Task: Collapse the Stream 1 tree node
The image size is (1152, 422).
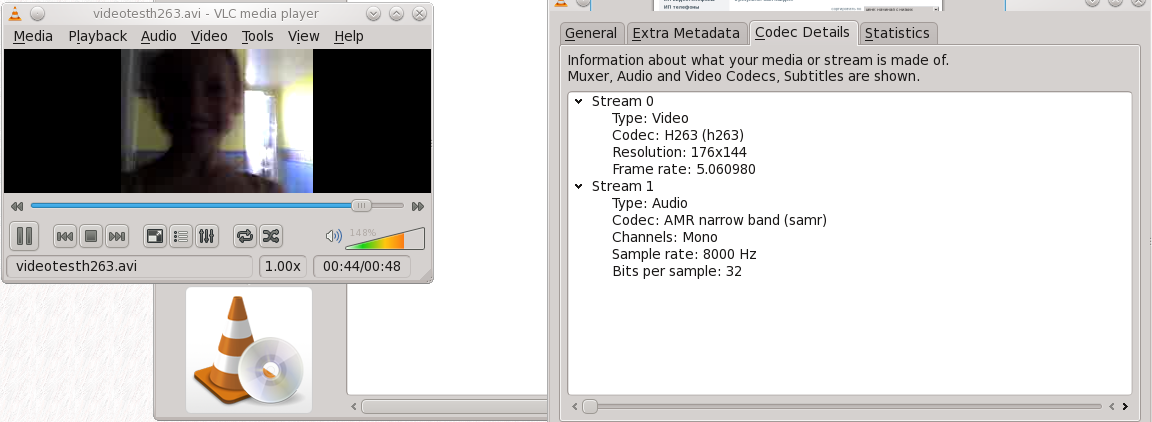Action: [x=578, y=186]
